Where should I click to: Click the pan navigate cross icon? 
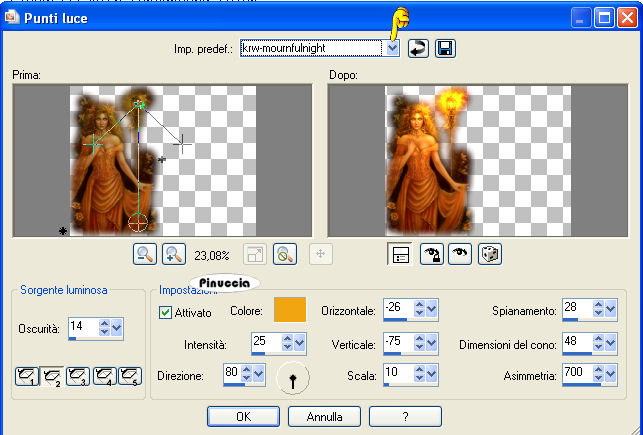coord(321,254)
